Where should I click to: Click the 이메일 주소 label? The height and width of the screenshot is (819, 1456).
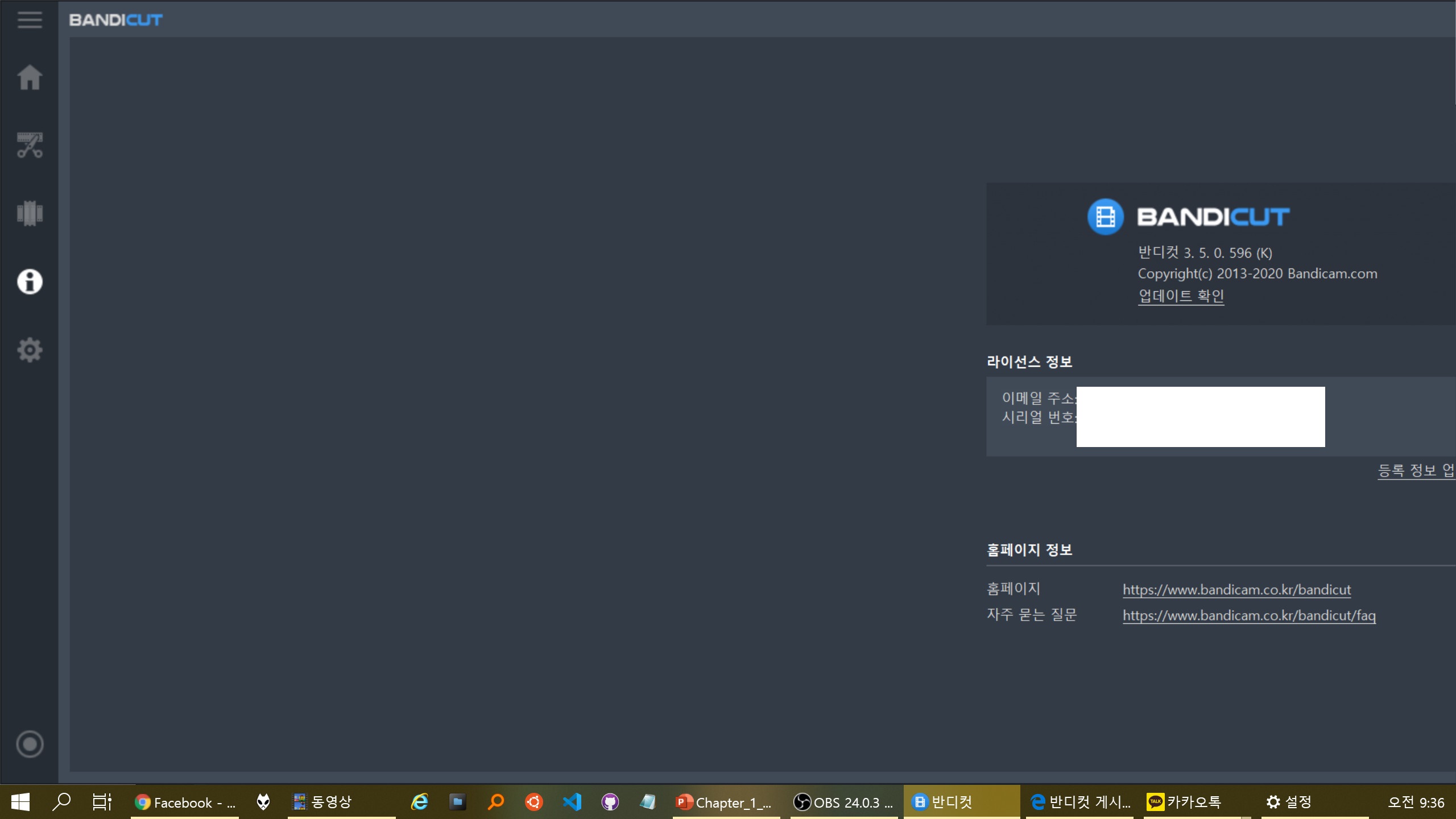(1039, 398)
